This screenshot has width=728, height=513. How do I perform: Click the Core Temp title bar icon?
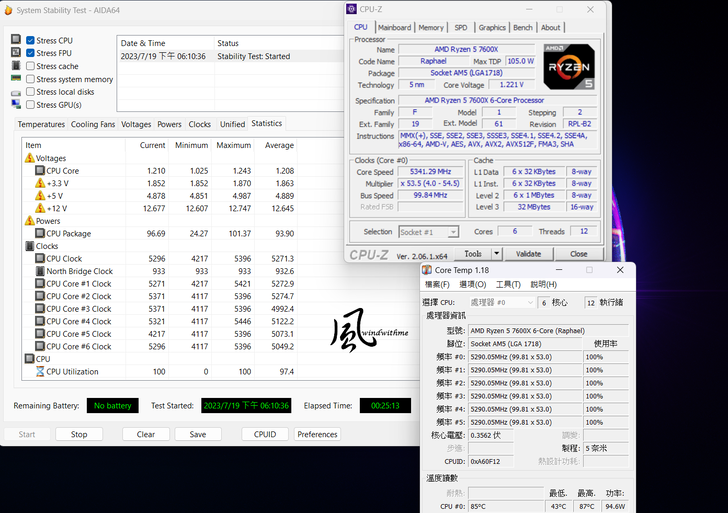(x=428, y=270)
